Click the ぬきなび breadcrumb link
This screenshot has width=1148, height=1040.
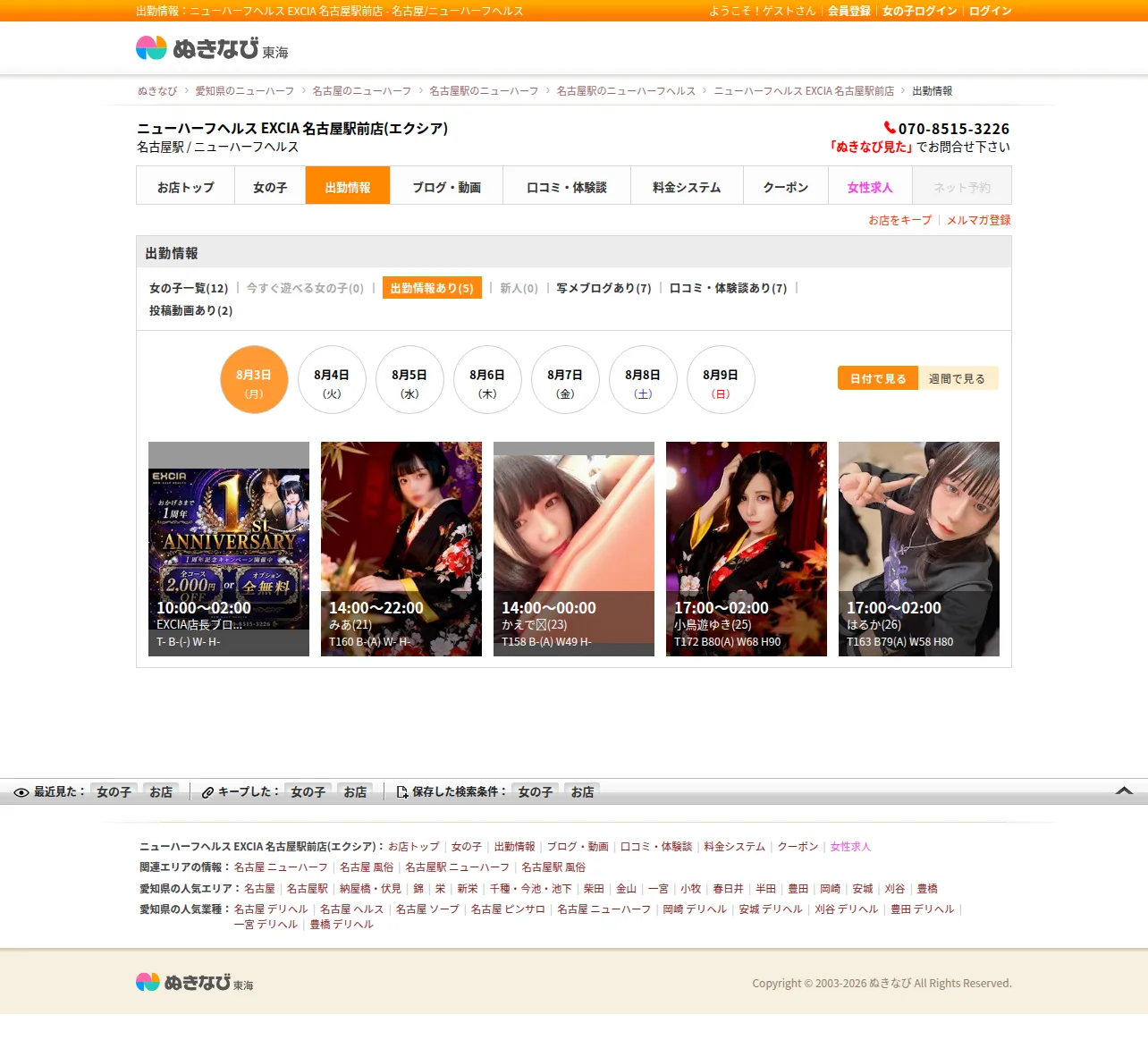(x=157, y=91)
